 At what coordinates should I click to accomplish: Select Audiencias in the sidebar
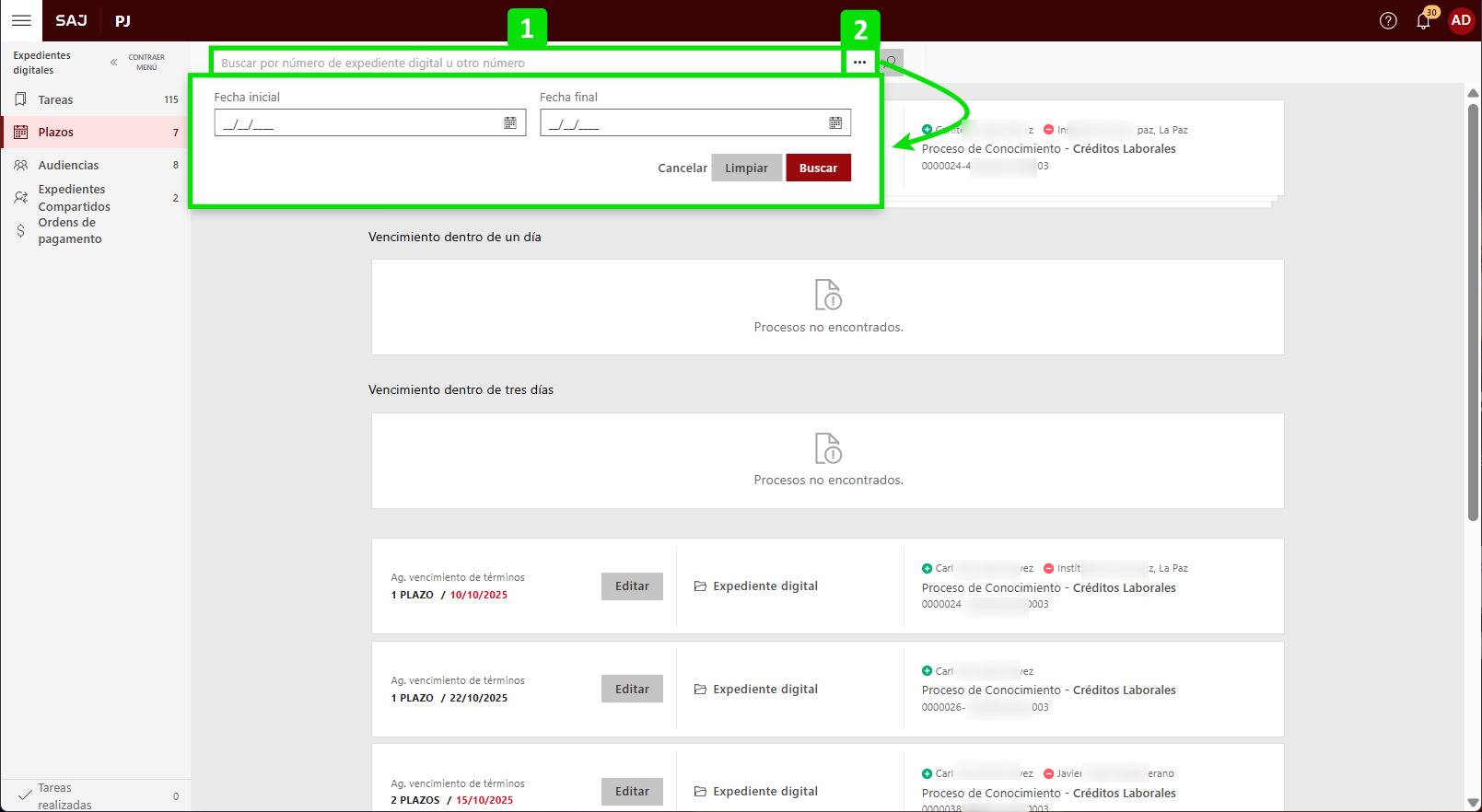[68, 165]
